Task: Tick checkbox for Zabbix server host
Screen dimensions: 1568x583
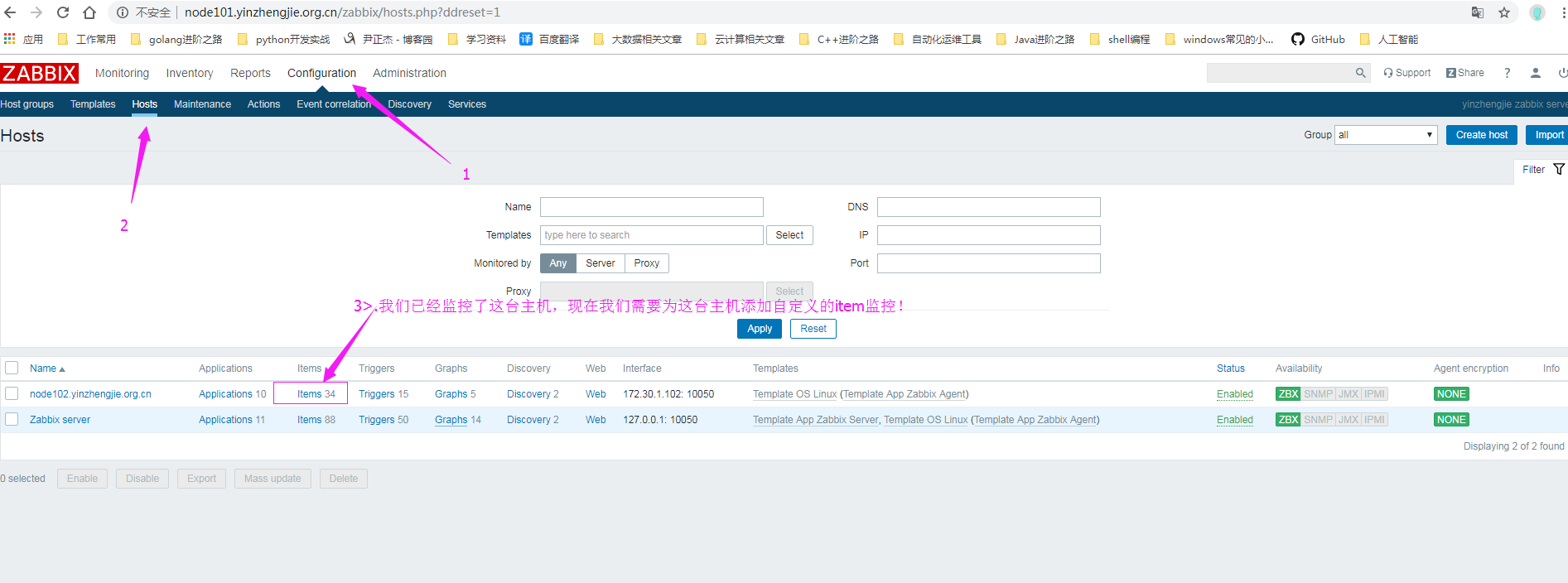Action: click(12, 419)
